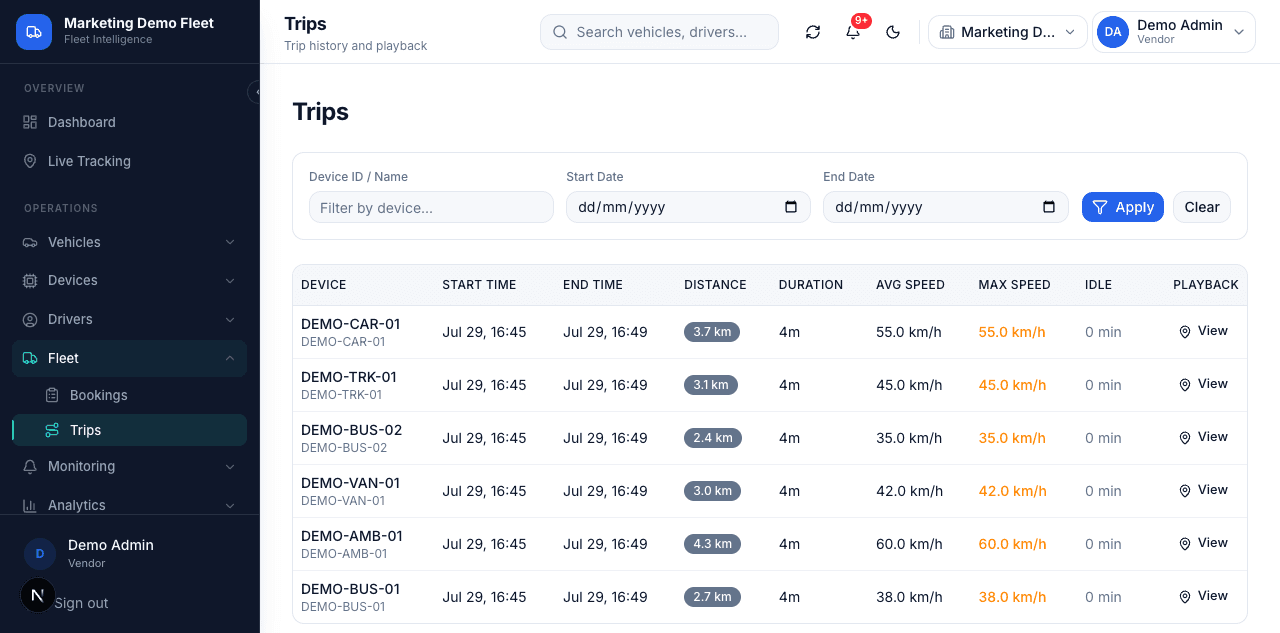This screenshot has height=633, width=1280.
Task: Select the Trips submenu item
Action: 130,430
